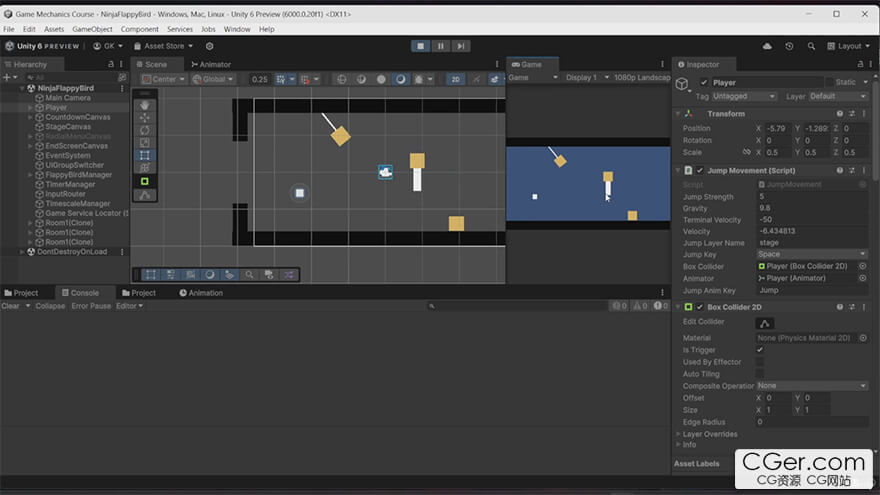Toggle Player object active checkbox
This screenshot has width=880, height=495.
[x=704, y=82]
